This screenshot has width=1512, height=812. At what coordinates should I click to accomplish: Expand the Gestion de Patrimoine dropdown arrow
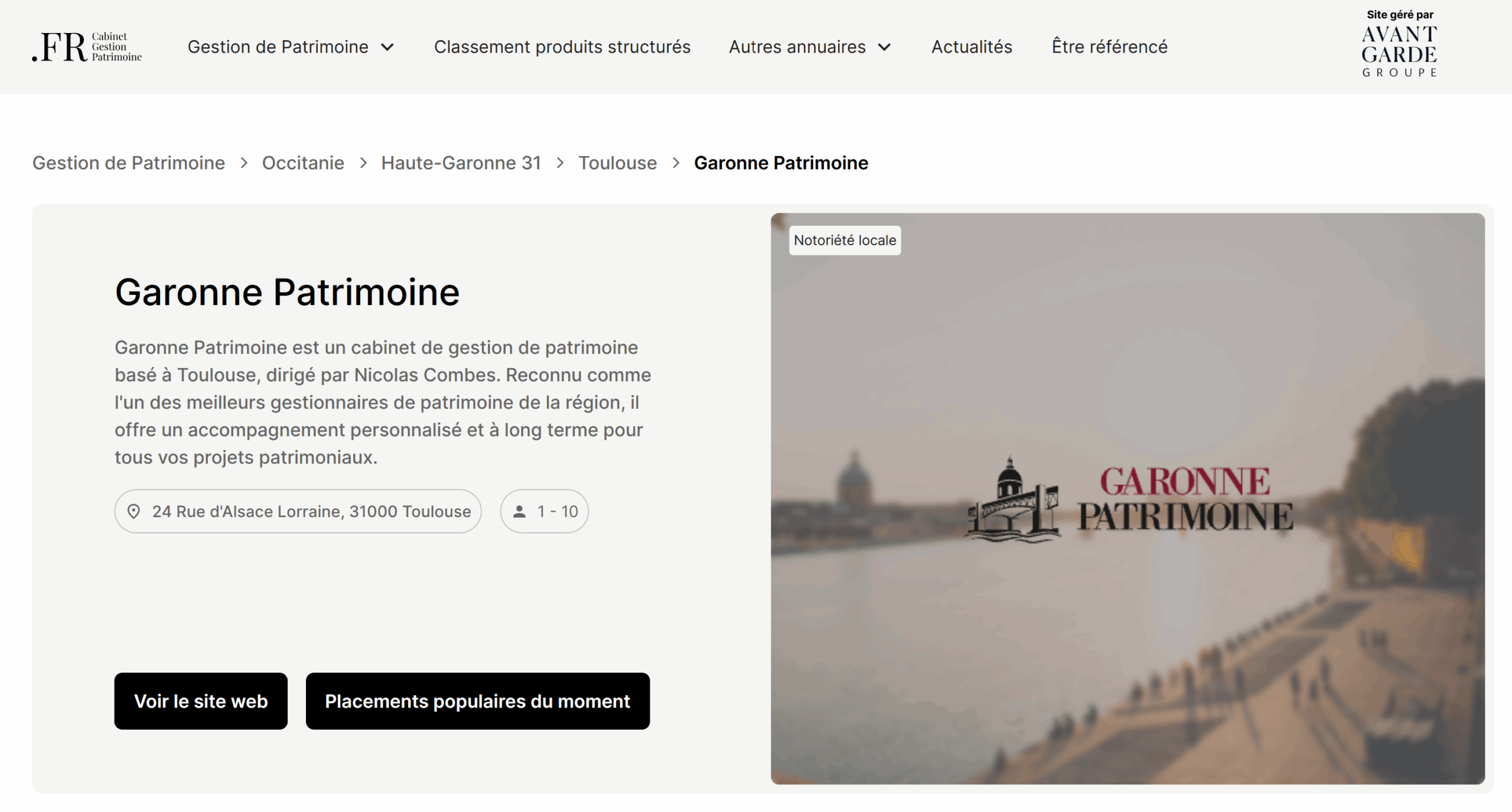pos(387,47)
